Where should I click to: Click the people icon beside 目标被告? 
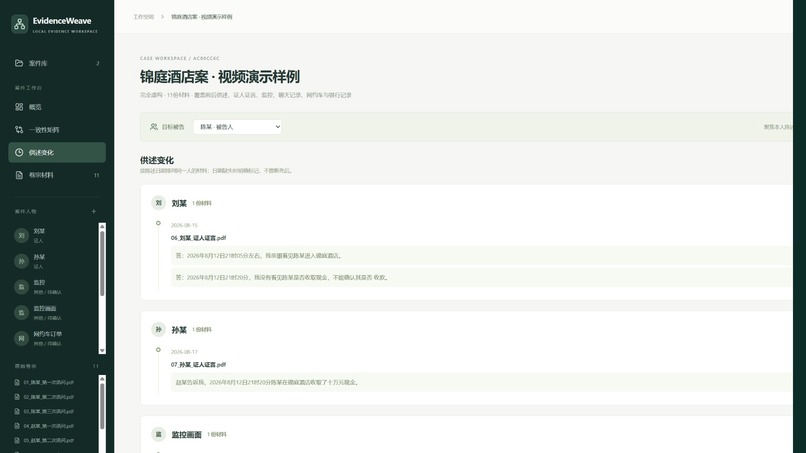(x=154, y=127)
